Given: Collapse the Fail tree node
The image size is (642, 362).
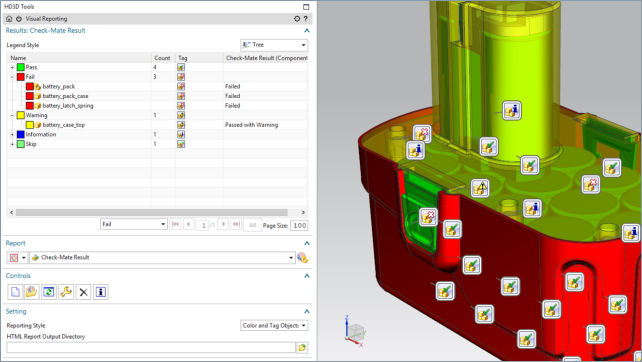Looking at the screenshot, I should (x=12, y=77).
